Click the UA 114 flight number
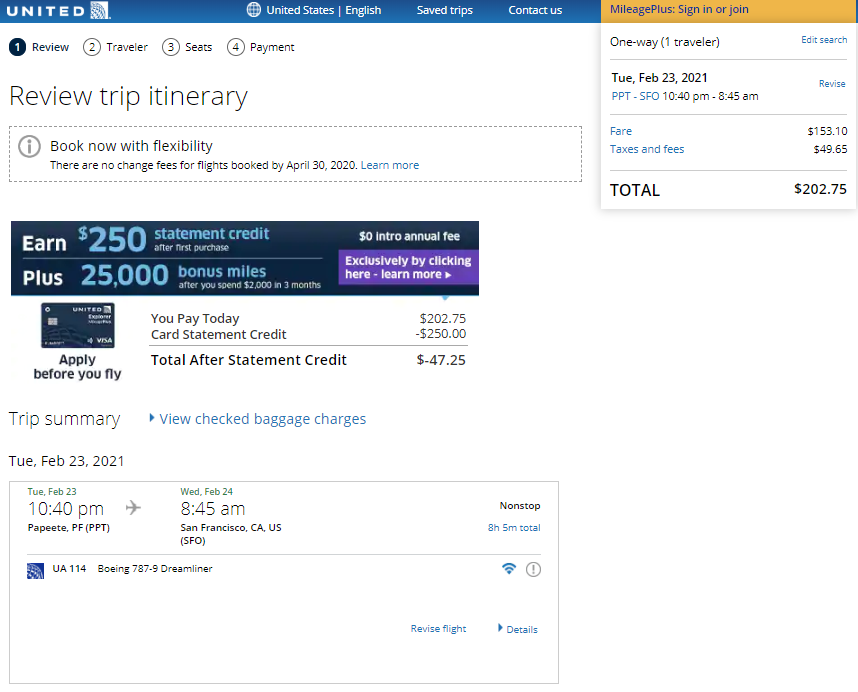 tap(69, 568)
